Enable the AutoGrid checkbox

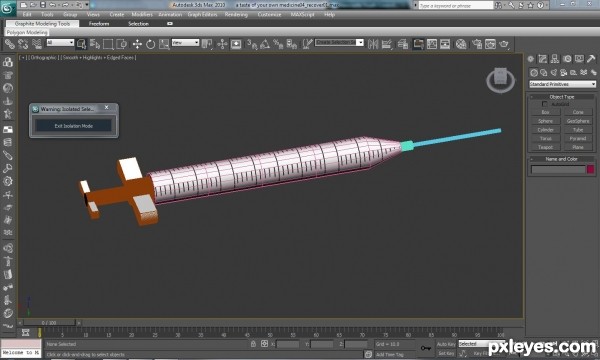click(x=545, y=104)
